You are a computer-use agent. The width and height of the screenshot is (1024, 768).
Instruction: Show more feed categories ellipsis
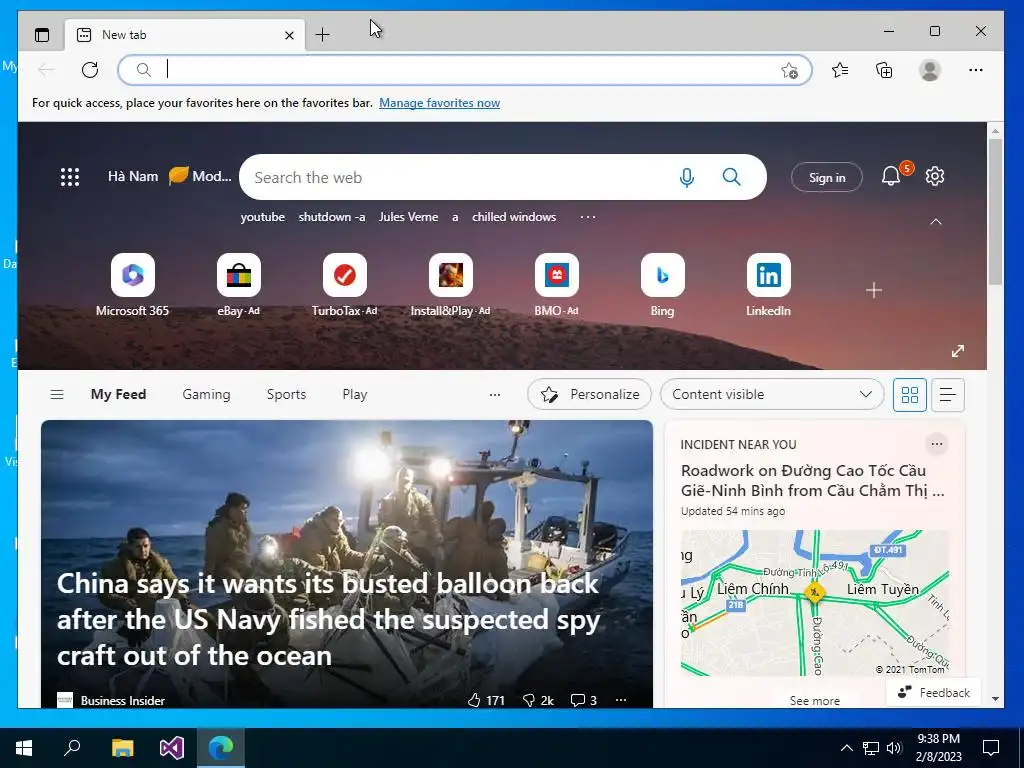coord(495,394)
